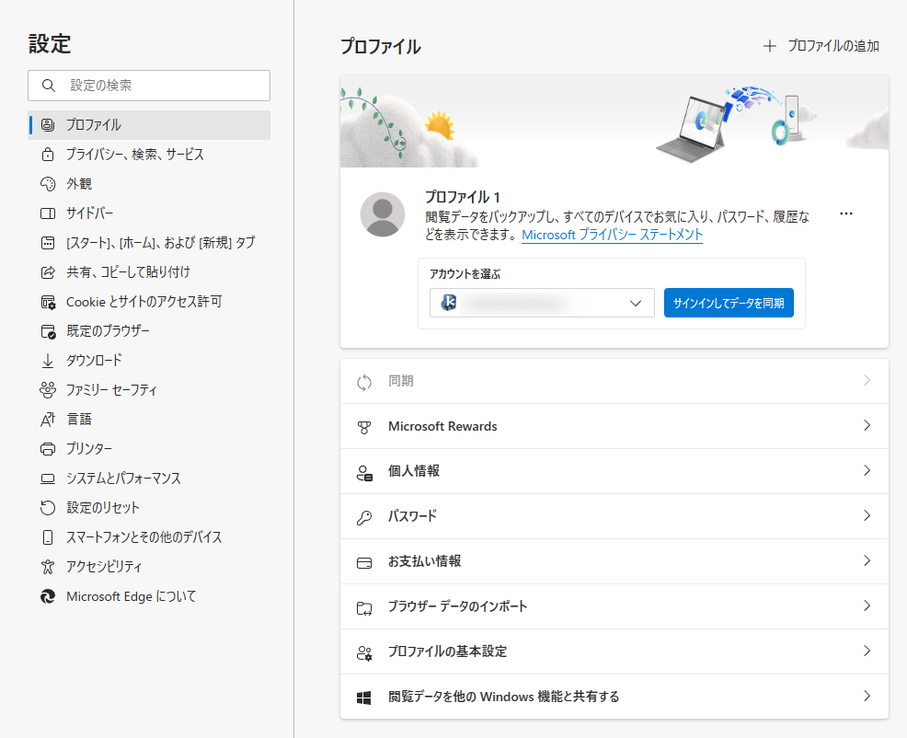The width and height of the screenshot is (907, 738).
Task: Open スマートフォンとその他のデバイス settings
Action: pos(149,537)
